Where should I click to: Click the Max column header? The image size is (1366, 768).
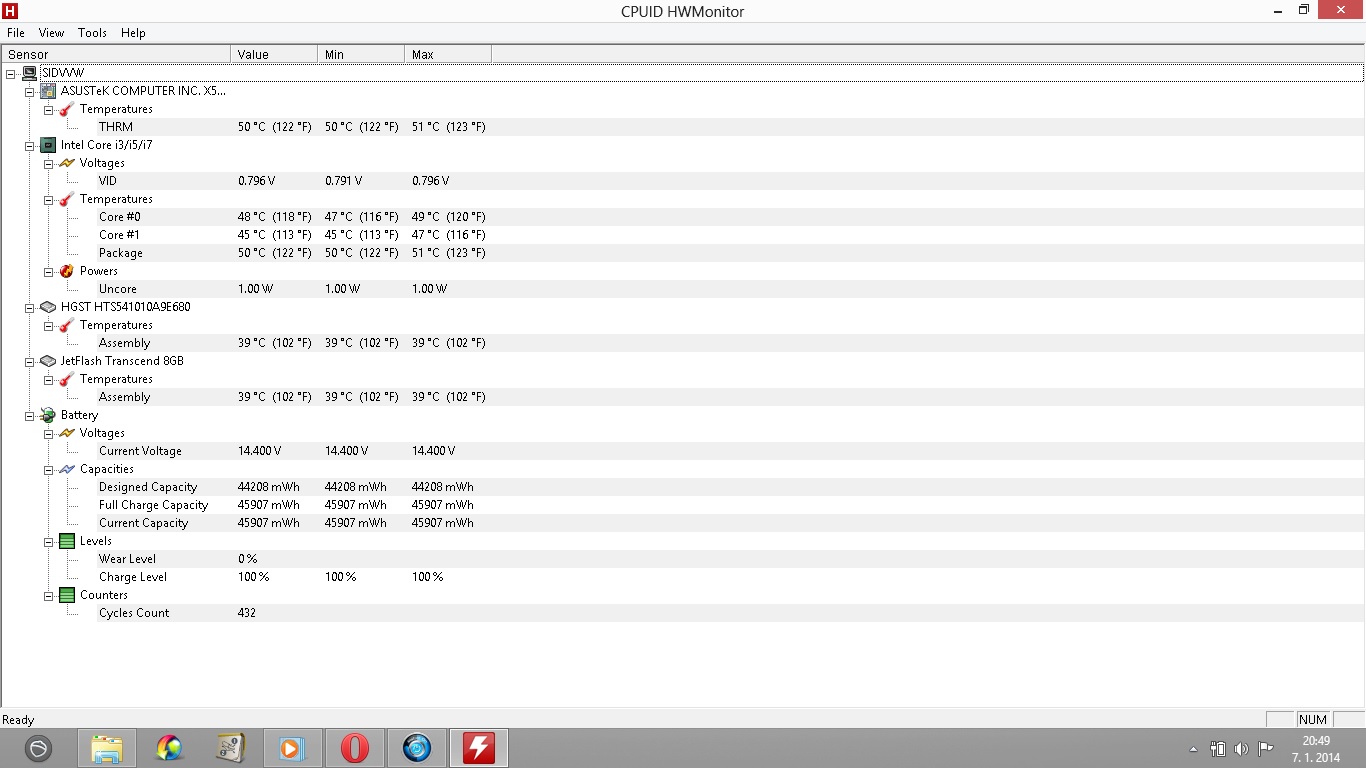448,54
